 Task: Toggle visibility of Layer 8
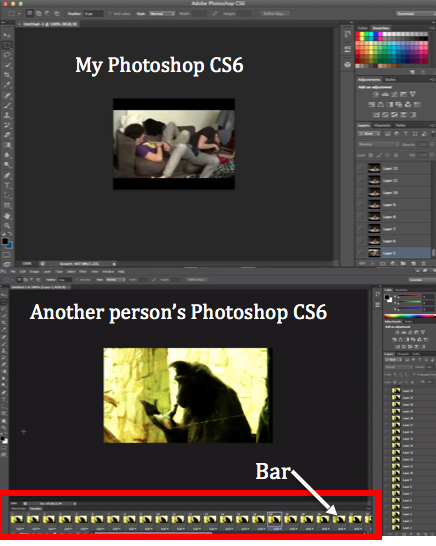(361, 217)
